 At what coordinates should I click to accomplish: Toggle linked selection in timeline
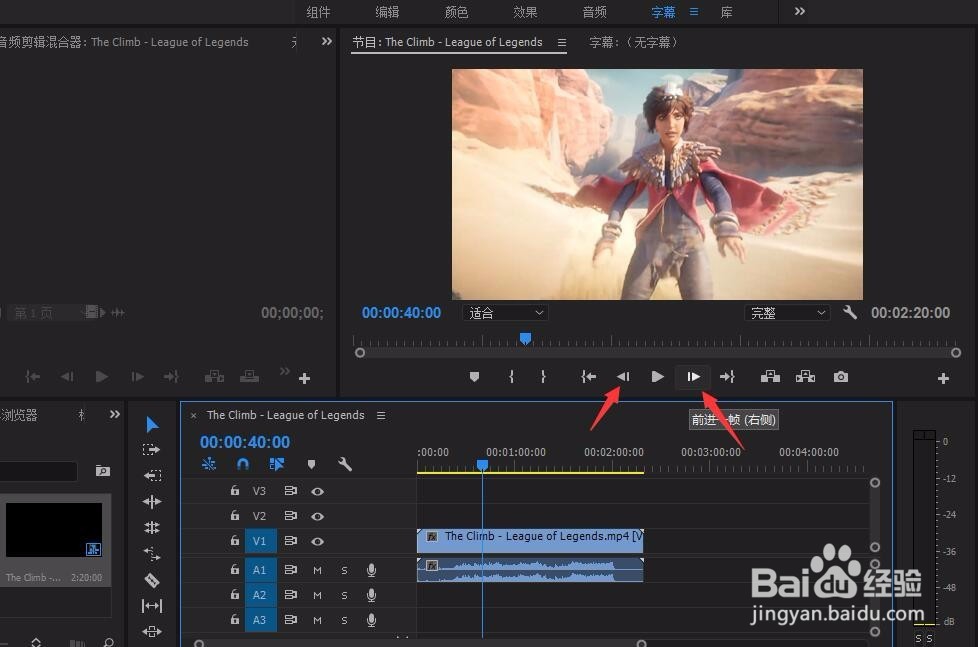(276, 464)
